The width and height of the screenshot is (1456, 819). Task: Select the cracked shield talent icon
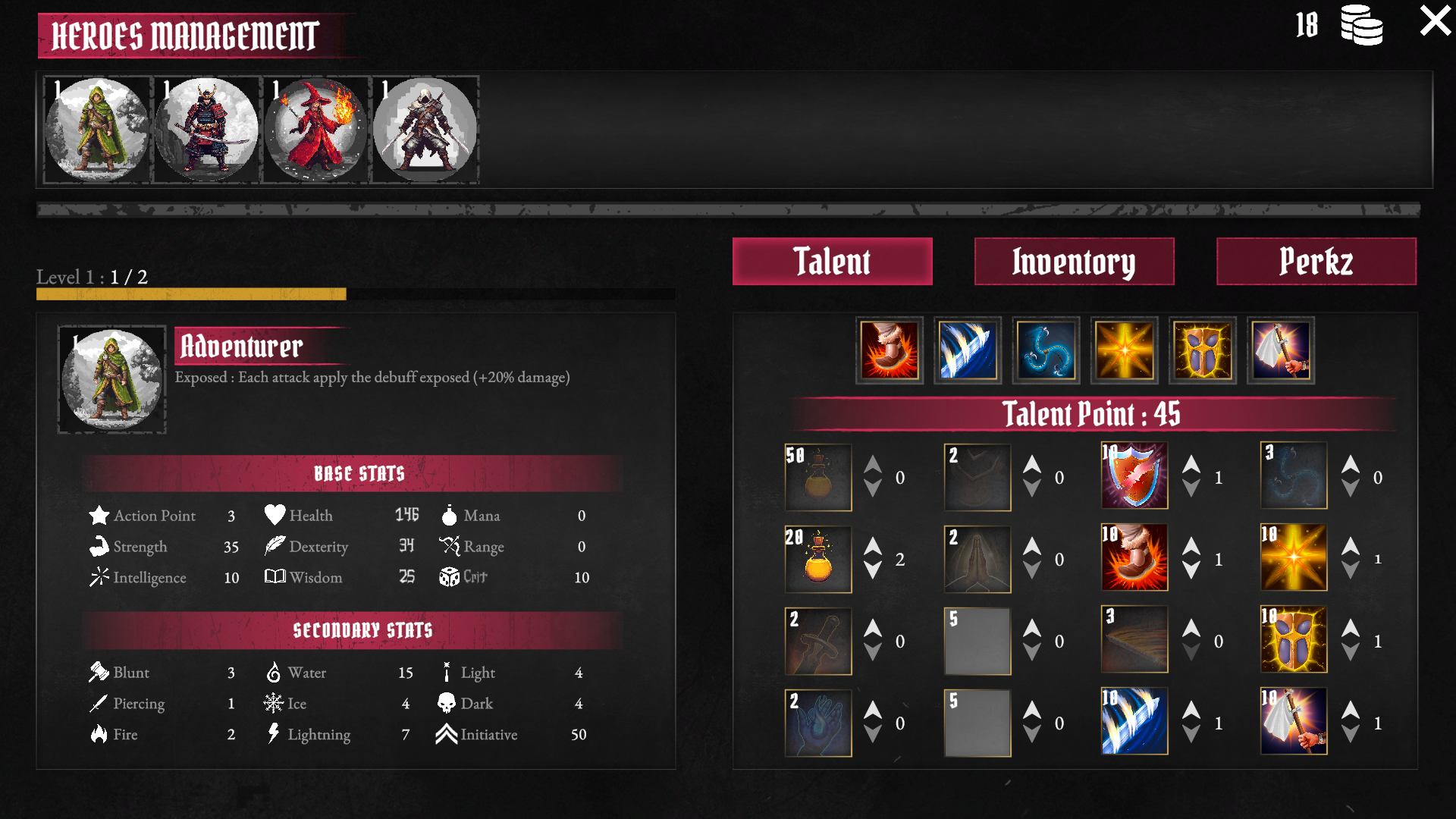(1134, 476)
